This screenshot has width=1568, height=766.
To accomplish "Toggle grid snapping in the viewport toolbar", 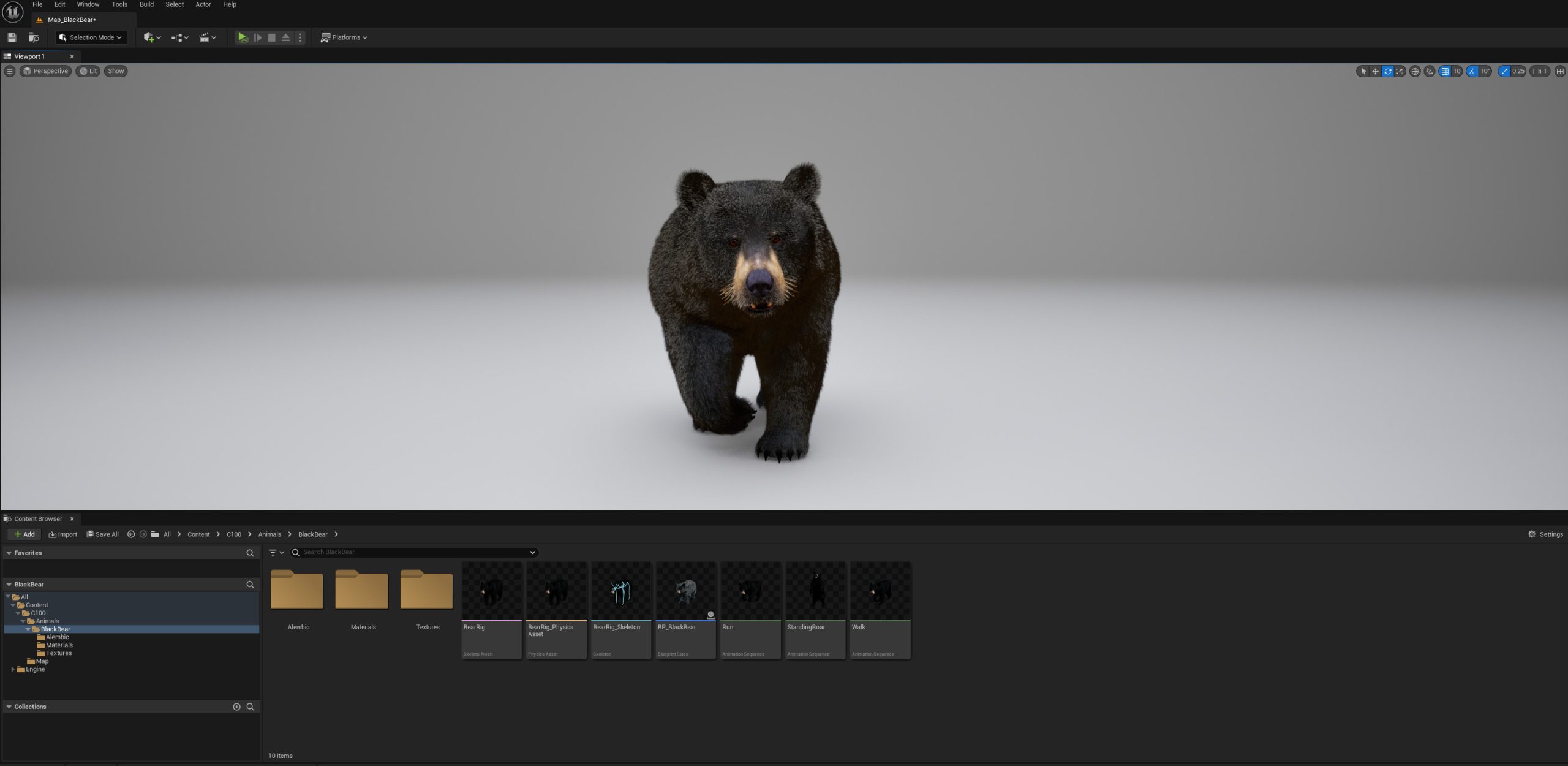I will 1445,71.
